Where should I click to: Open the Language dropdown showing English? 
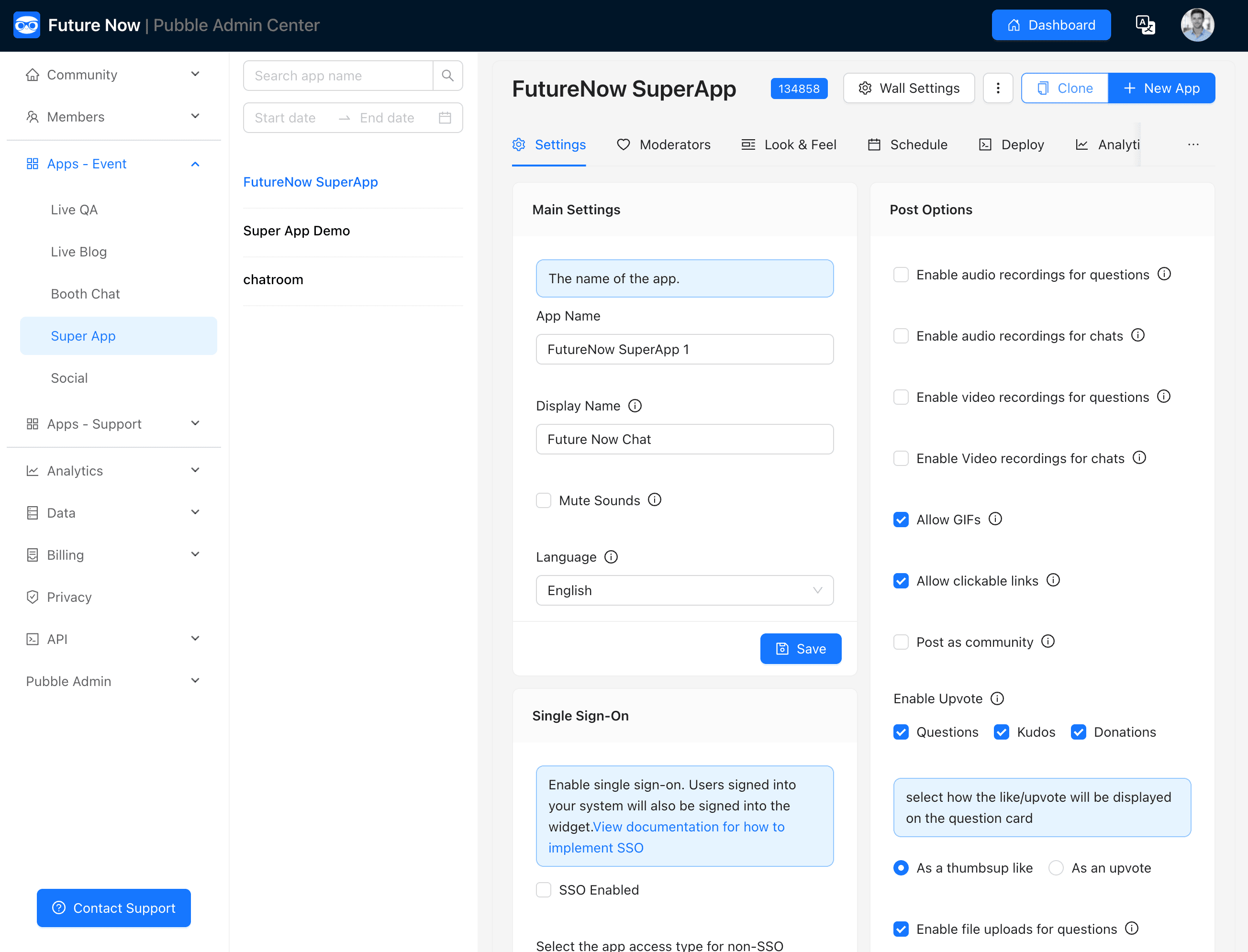pos(684,590)
